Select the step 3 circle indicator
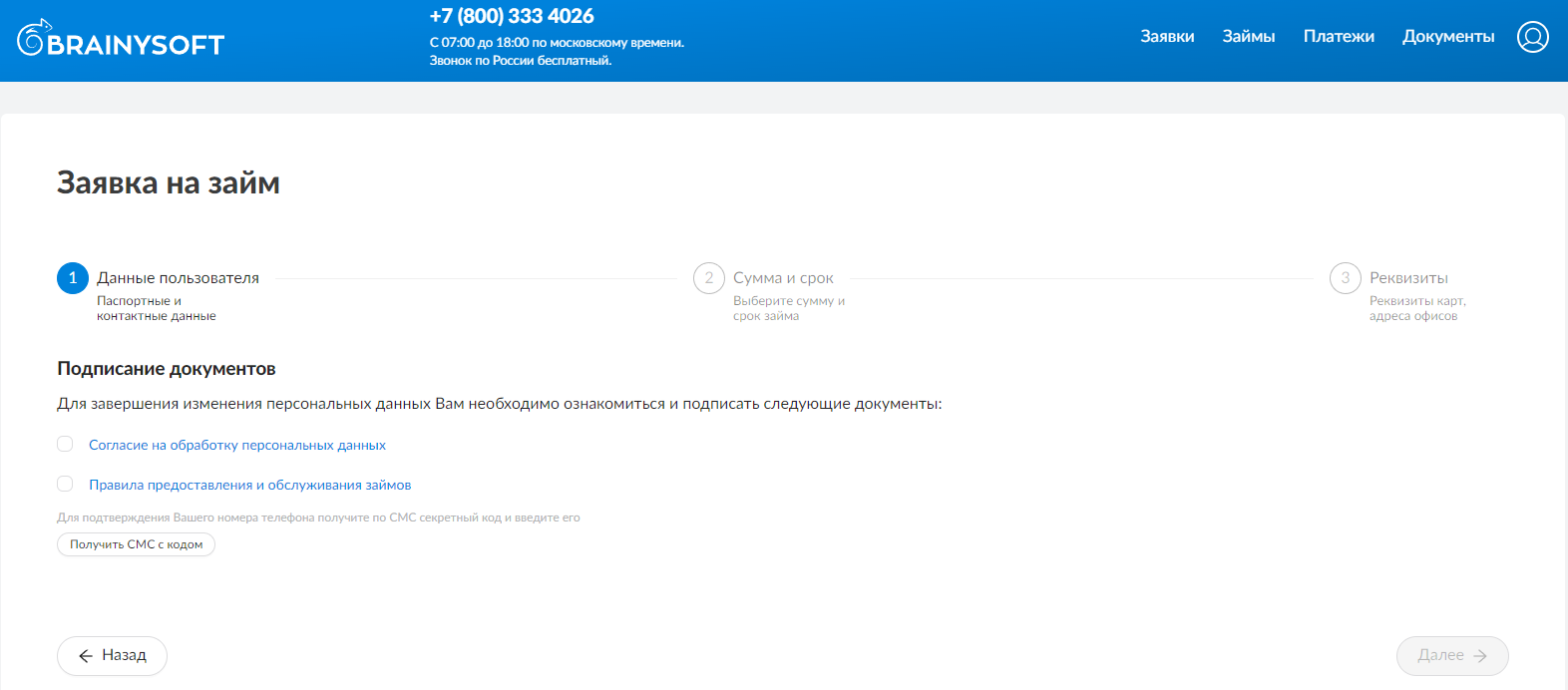Viewport: 1568px width, 690px height. pos(1345,278)
